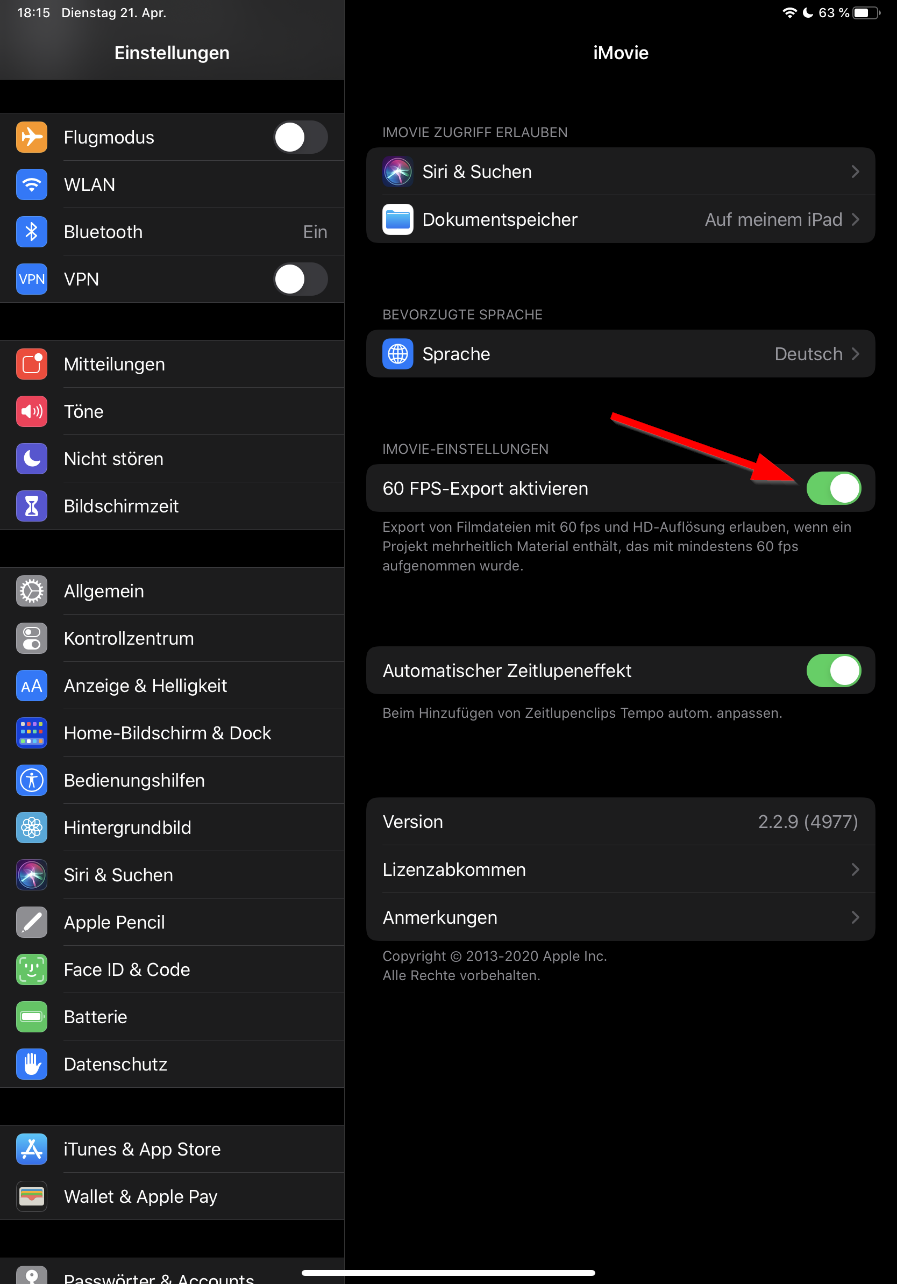Open Lizenzabkommen disclosure chevron
This screenshot has height=1284, width=897.
(855, 870)
